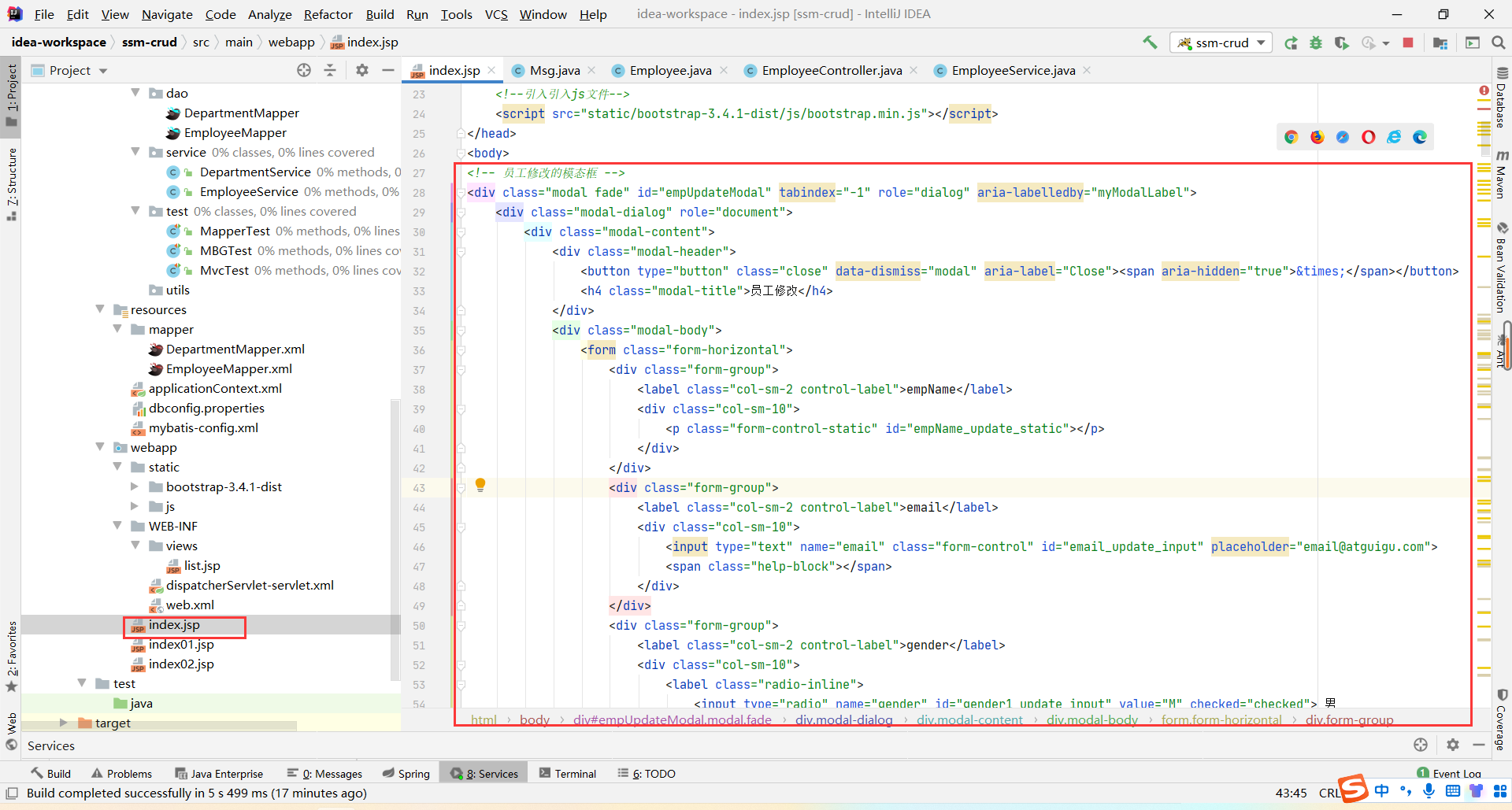Viewport: 1512px width, 810px height.
Task: Open the Refactor menu
Action: point(328,14)
